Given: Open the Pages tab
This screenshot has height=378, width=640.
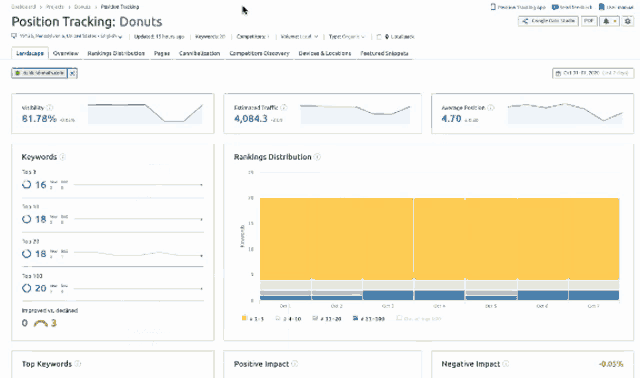Looking at the screenshot, I should tap(162, 53).
